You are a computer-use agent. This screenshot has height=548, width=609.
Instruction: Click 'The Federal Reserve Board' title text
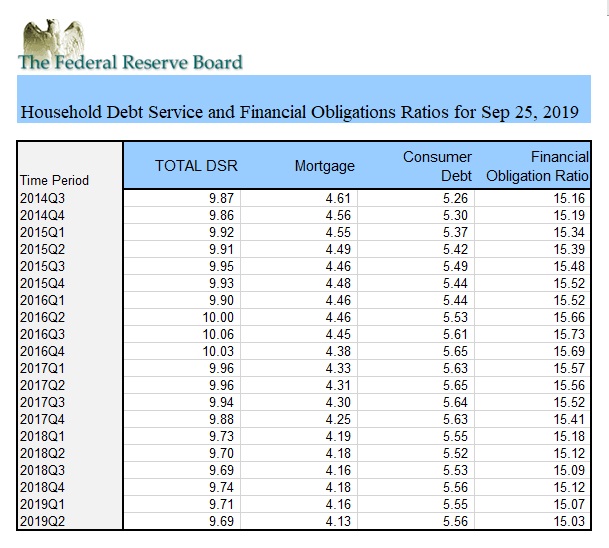pos(130,62)
